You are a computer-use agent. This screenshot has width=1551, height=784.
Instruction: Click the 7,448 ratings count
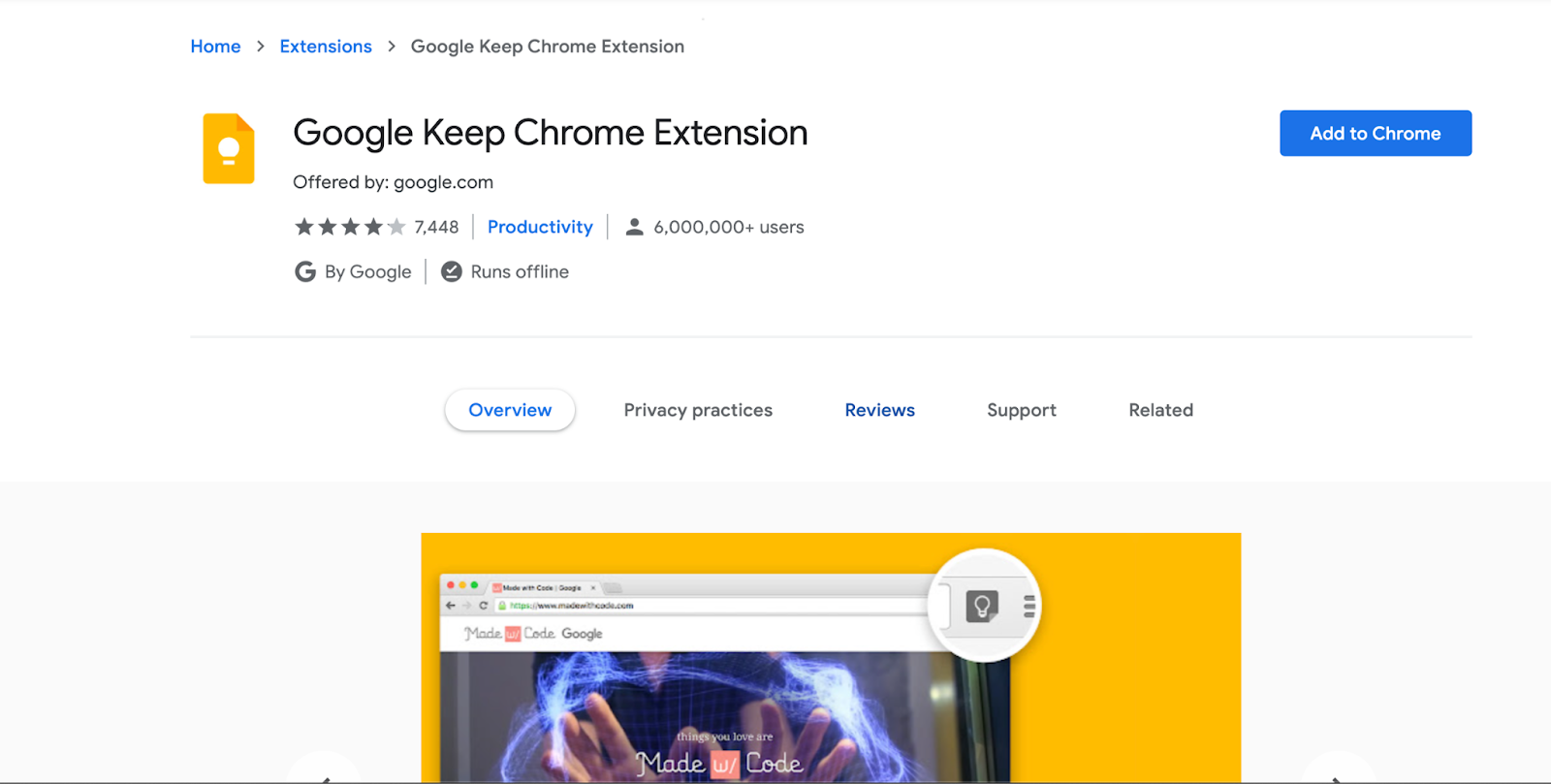click(x=436, y=227)
